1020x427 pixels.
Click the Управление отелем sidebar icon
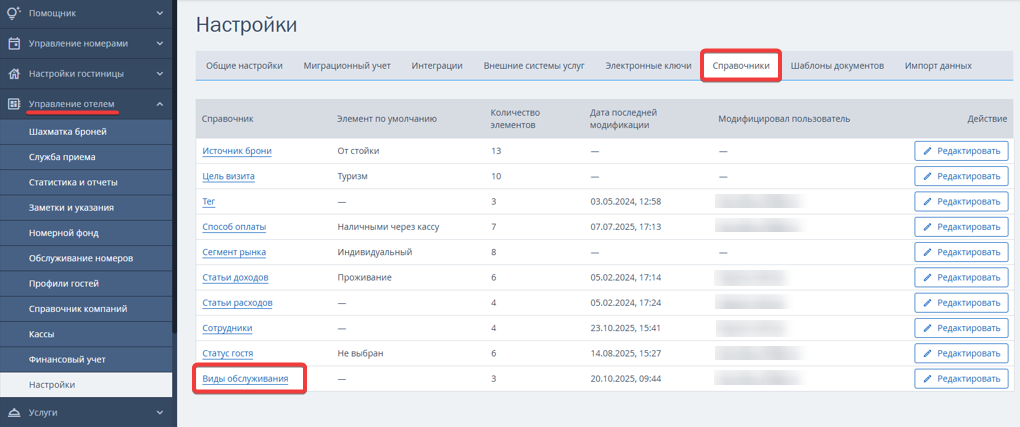tap(14, 104)
